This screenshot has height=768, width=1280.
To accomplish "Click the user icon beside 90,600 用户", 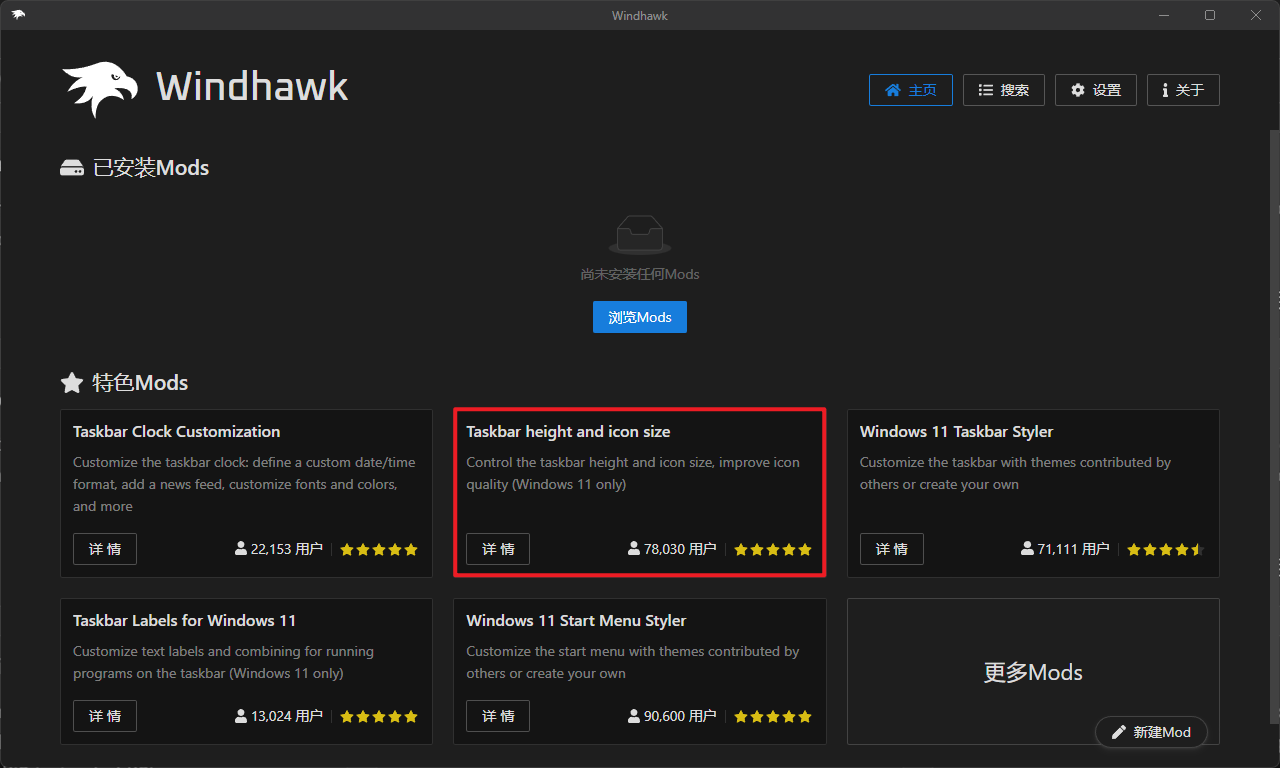I will click(x=634, y=716).
